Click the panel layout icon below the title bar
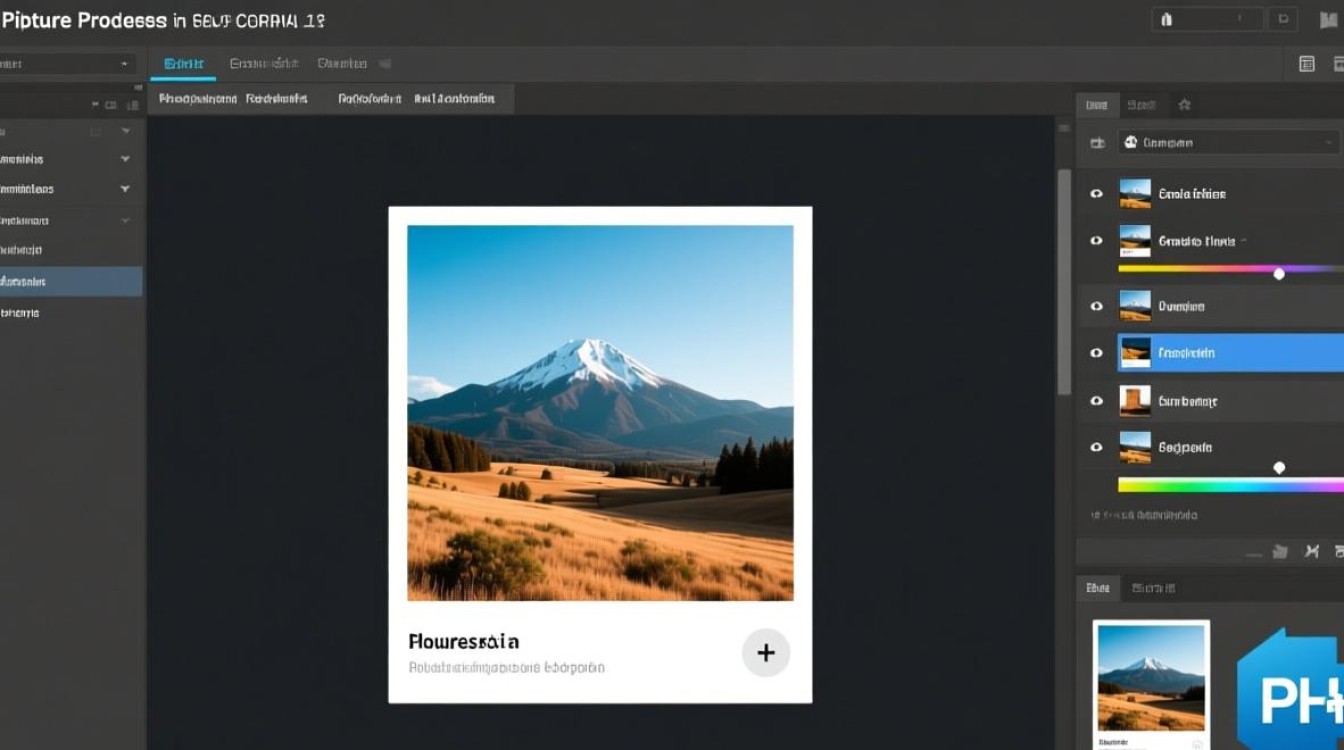Viewport: 1344px width, 750px height. pos(1306,64)
